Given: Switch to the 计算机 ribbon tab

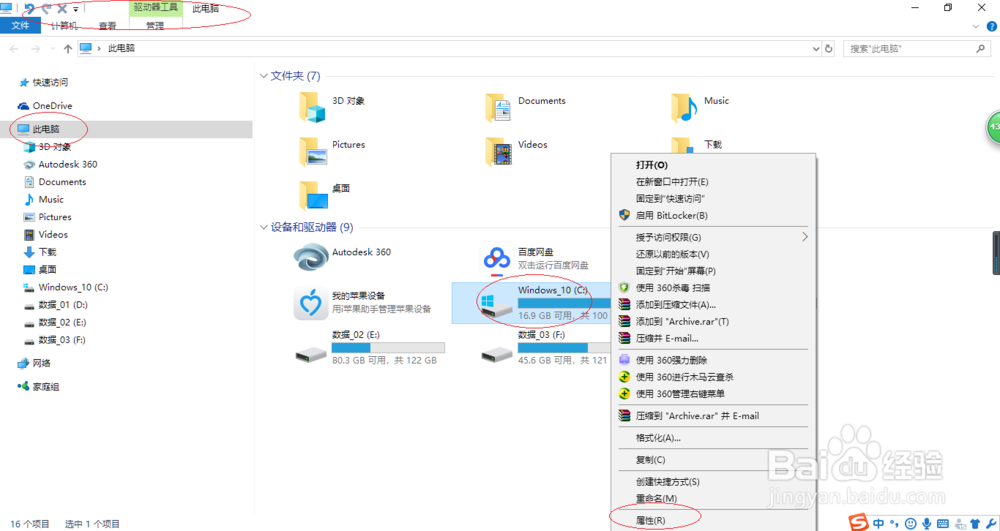Looking at the screenshot, I should tap(64, 25).
